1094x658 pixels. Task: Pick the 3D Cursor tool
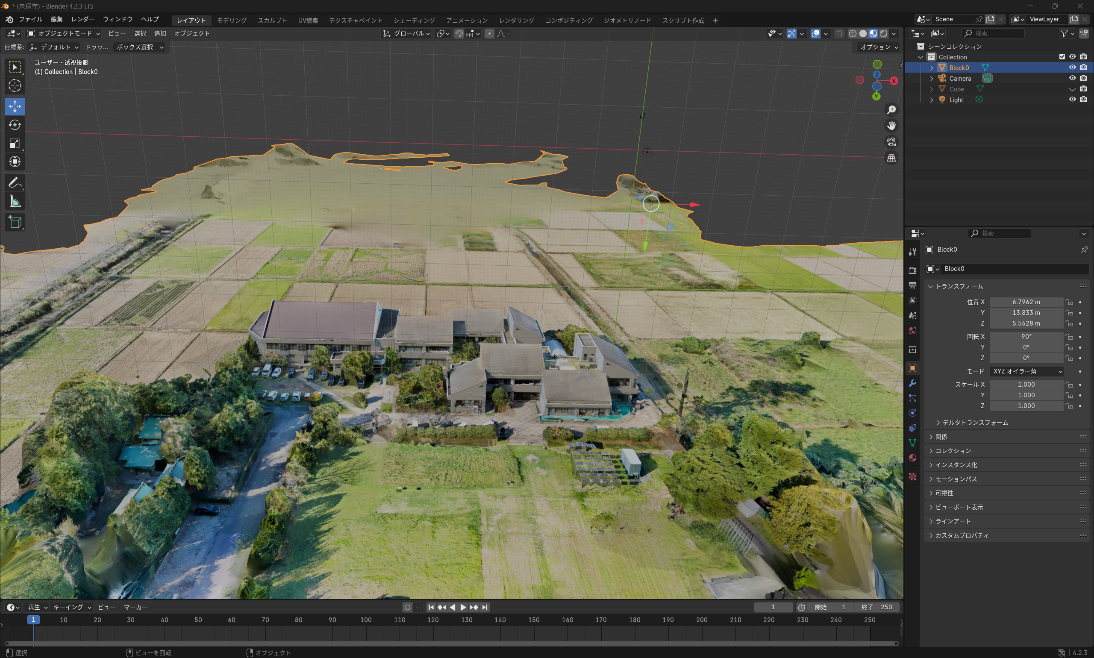(15, 86)
